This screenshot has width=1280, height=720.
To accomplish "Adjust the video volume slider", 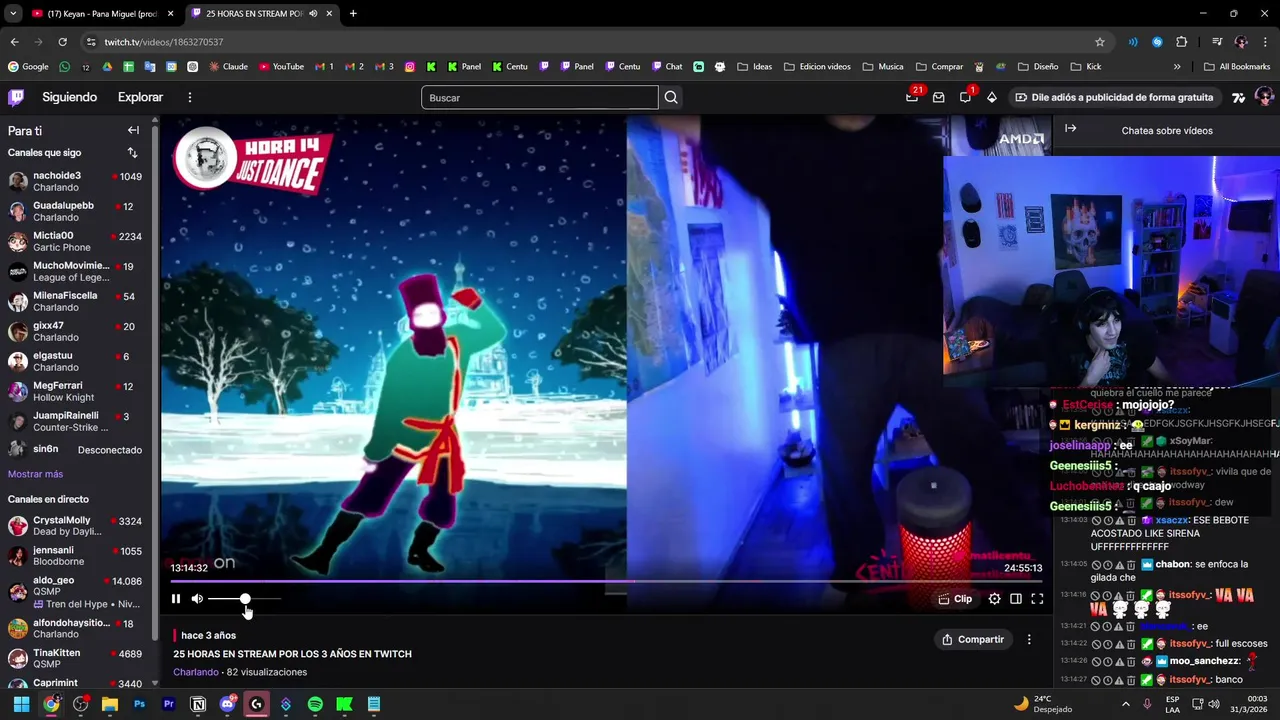I will pos(244,599).
